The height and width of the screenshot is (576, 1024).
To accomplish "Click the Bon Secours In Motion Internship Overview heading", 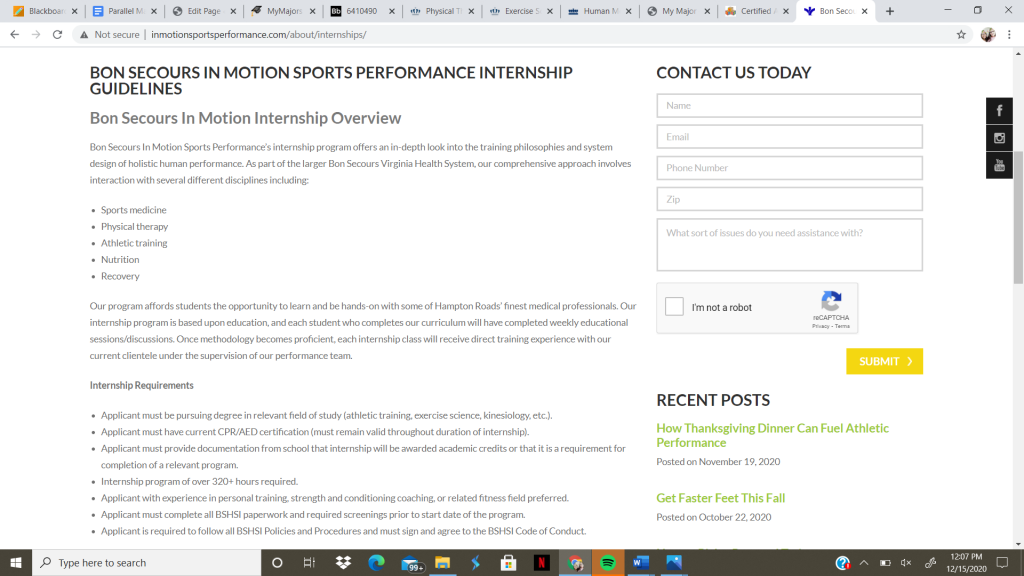I will tap(246, 118).
